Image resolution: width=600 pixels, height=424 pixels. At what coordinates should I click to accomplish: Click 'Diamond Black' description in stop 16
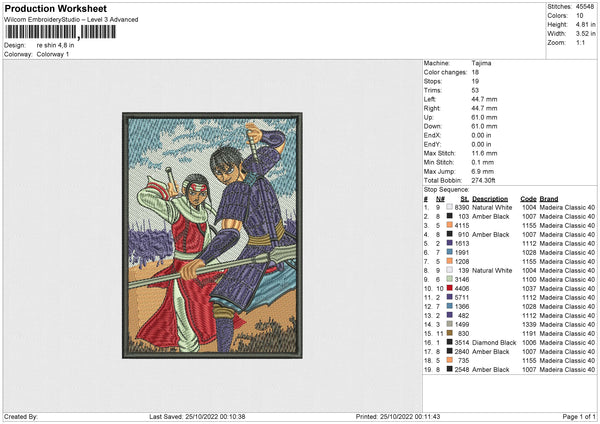pos(494,342)
